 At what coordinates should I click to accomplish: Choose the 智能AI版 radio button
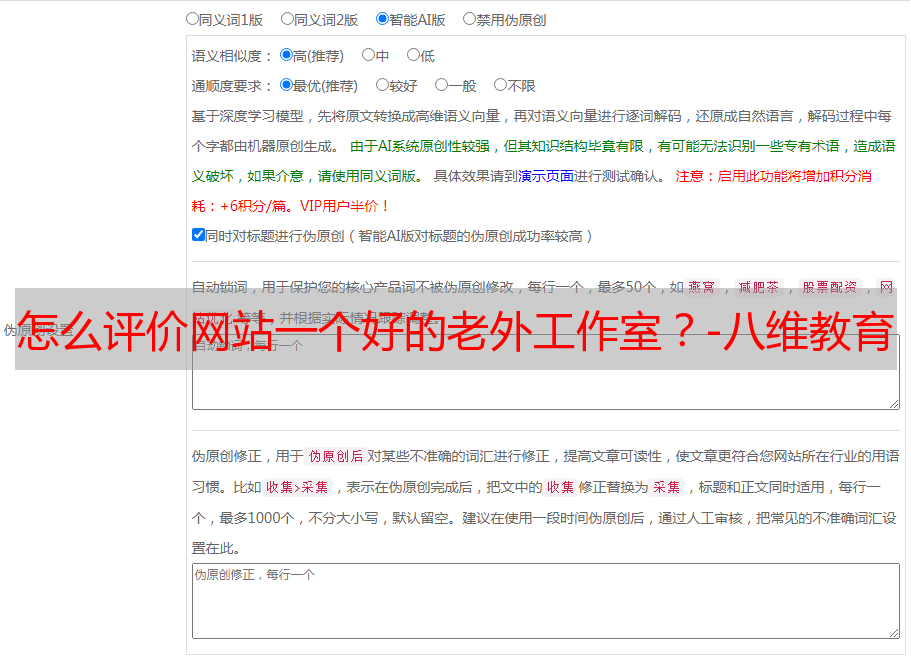382,19
